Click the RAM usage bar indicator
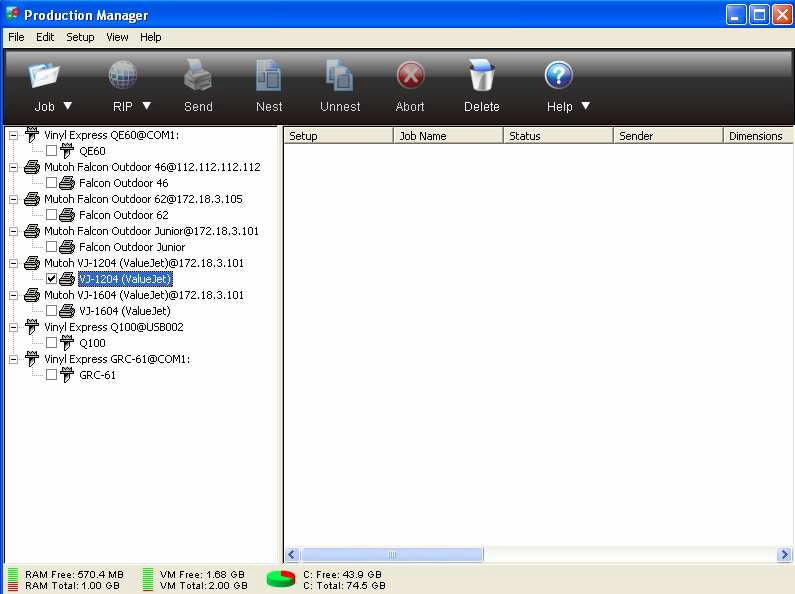795x594 pixels. pyautogui.click(x=13, y=579)
